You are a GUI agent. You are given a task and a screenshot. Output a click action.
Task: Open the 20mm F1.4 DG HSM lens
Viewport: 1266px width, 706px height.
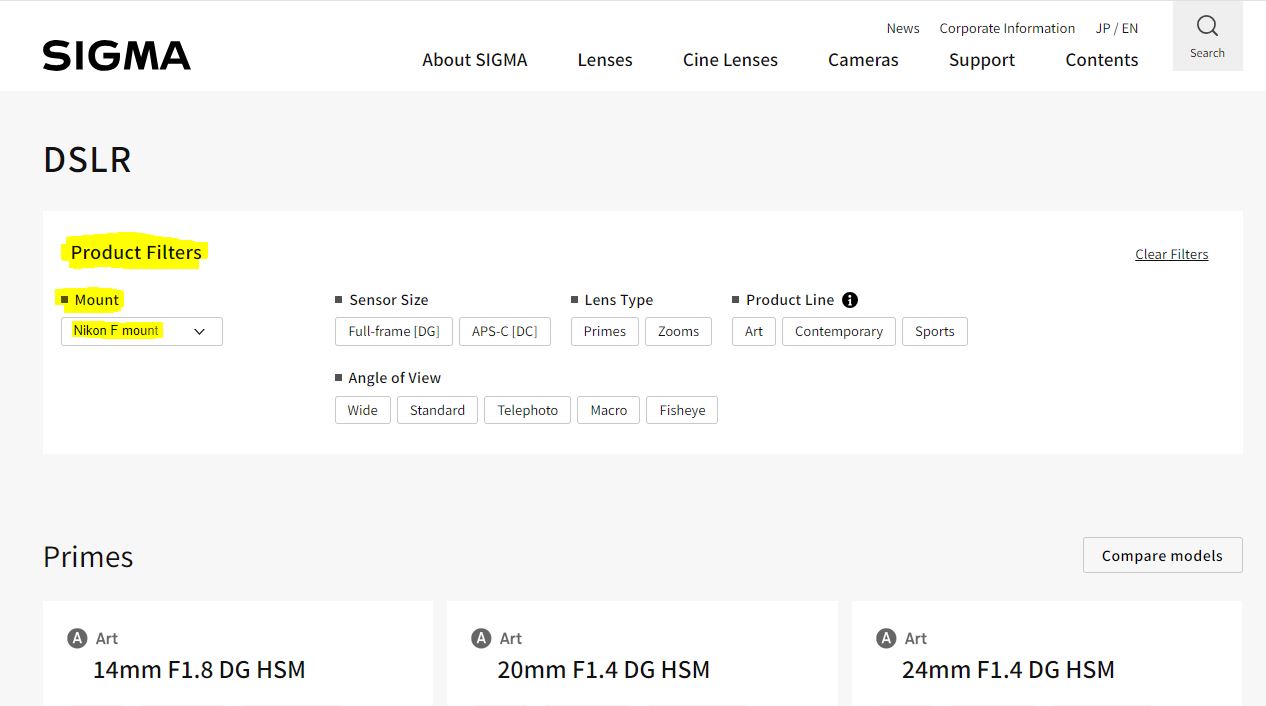pos(604,669)
